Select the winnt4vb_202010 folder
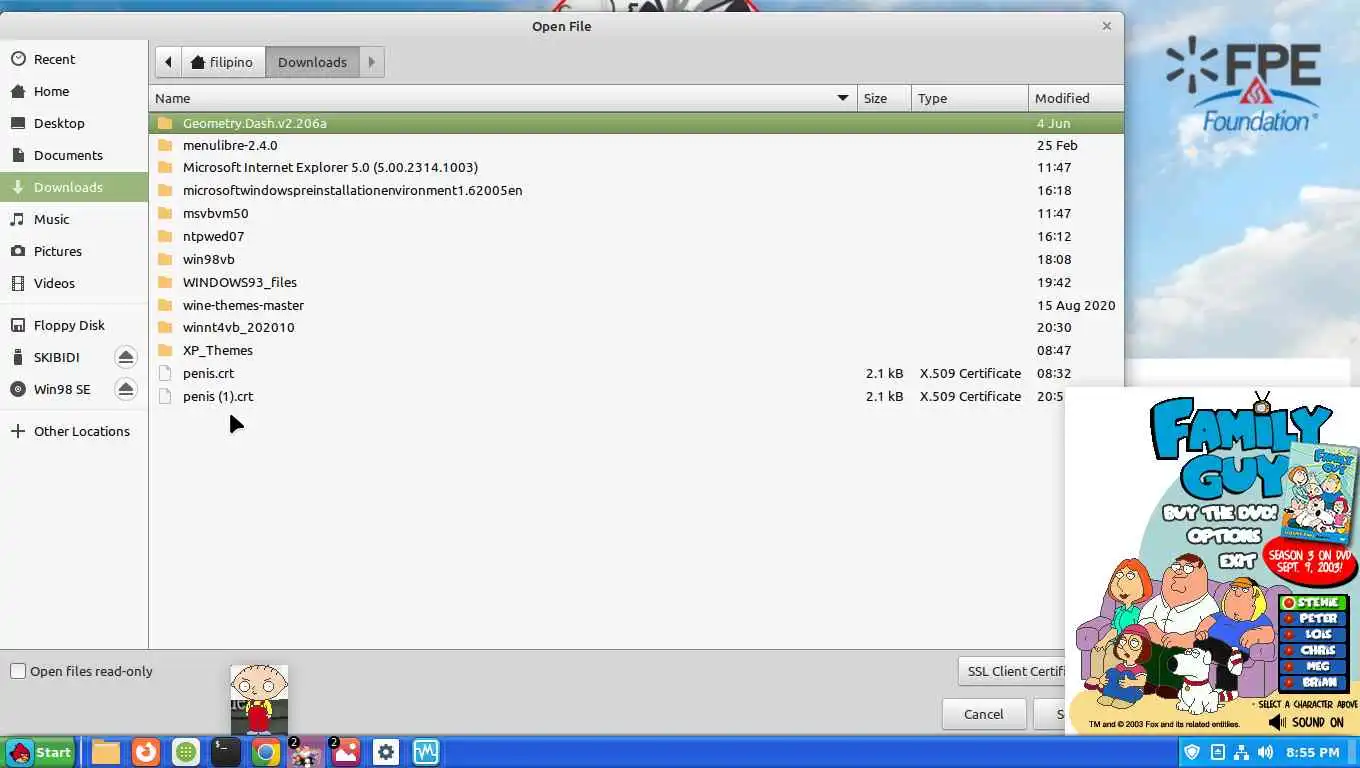The height and width of the screenshot is (768, 1360). (637, 327)
